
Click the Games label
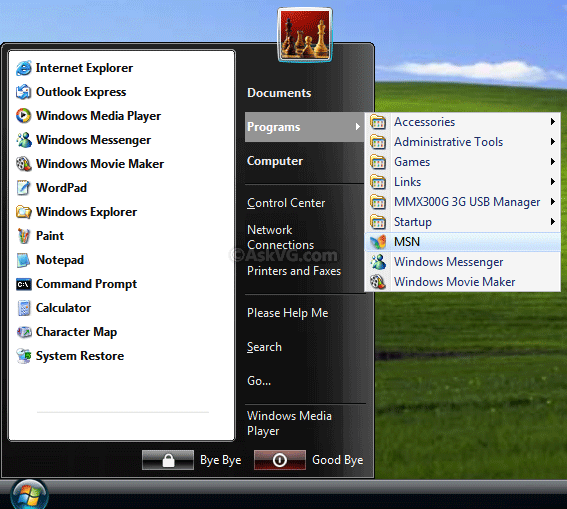[x=412, y=162]
